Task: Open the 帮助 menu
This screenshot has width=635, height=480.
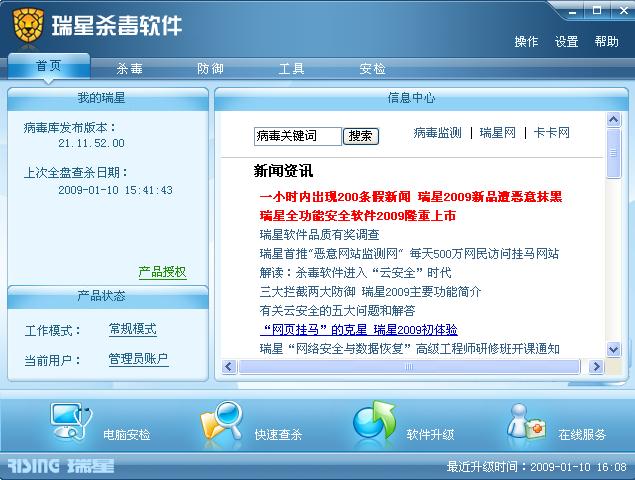Action: (x=606, y=41)
